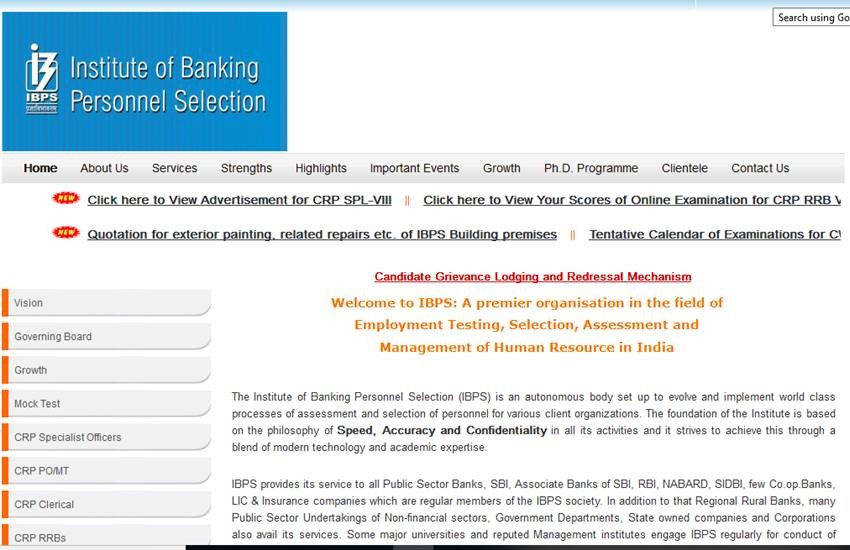Viewport: 850px width, 550px height.
Task: Open the Home menu item
Action: click(x=40, y=168)
